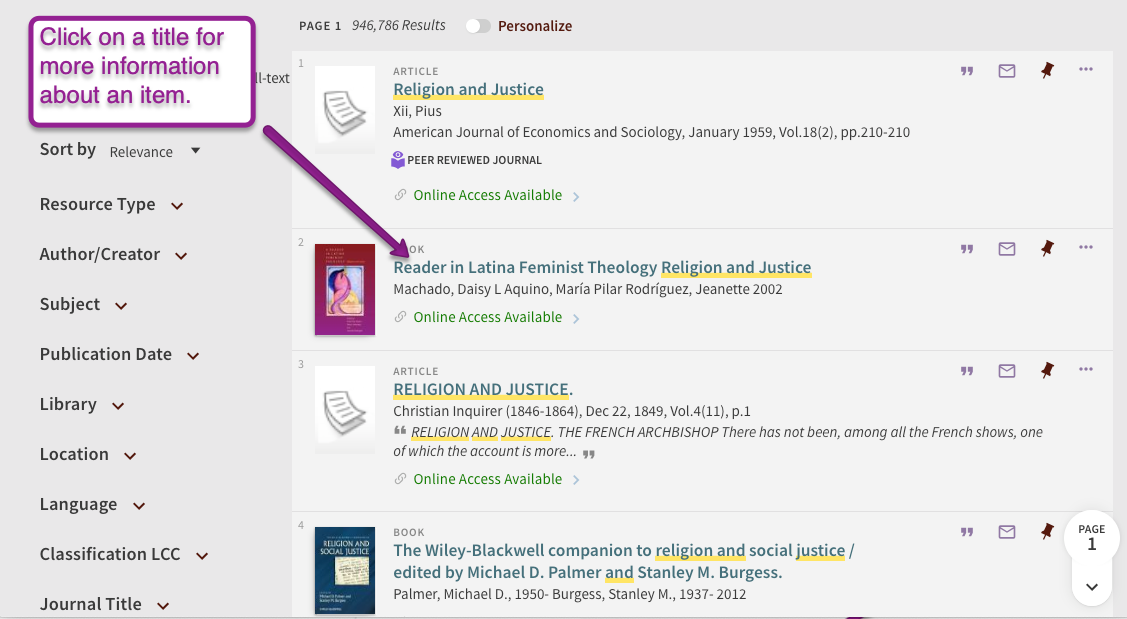Pin the Latina Feminist Theology book
The height and width of the screenshot is (619, 1127).
[1047, 248]
